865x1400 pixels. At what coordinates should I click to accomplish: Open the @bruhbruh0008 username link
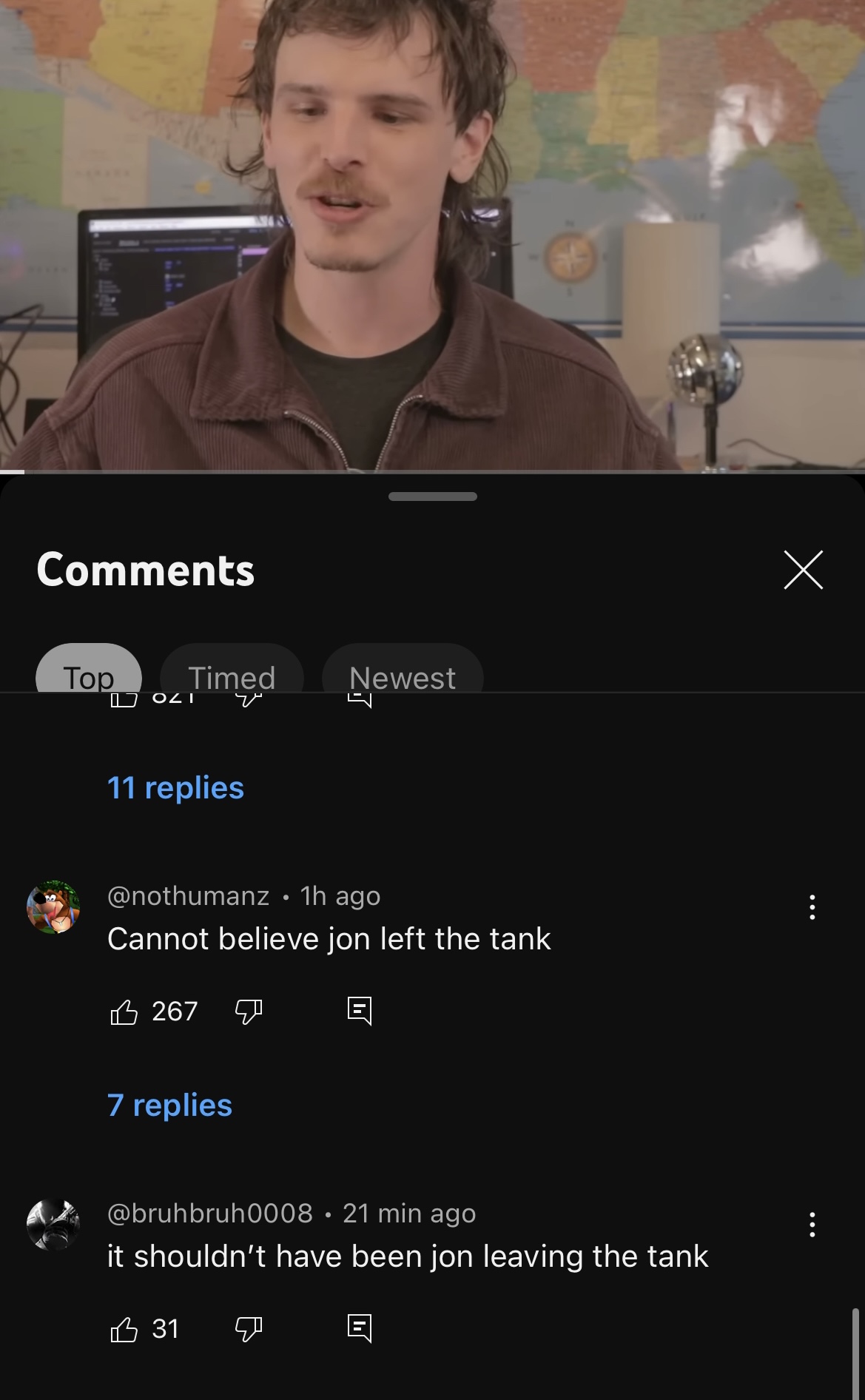pyautogui.click(x=210, y=1214)
